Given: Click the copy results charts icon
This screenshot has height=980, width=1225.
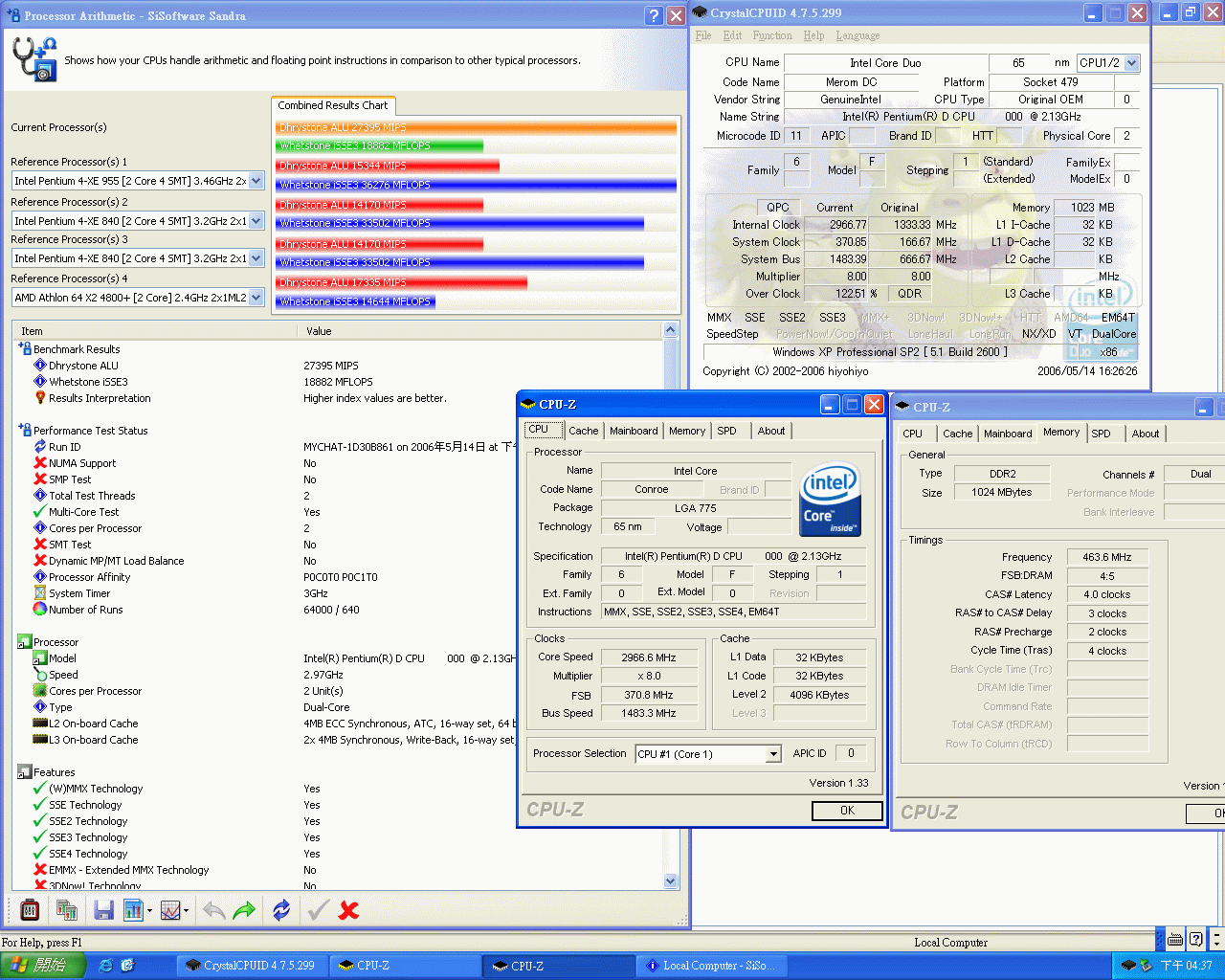Looking at the screenshot, I should point(67,910).
